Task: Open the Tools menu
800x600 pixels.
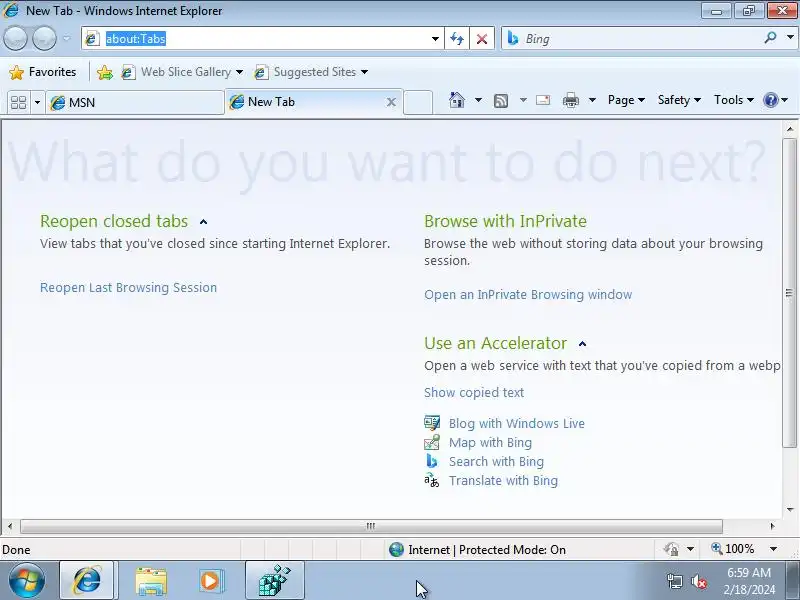Action: [734, 100]
